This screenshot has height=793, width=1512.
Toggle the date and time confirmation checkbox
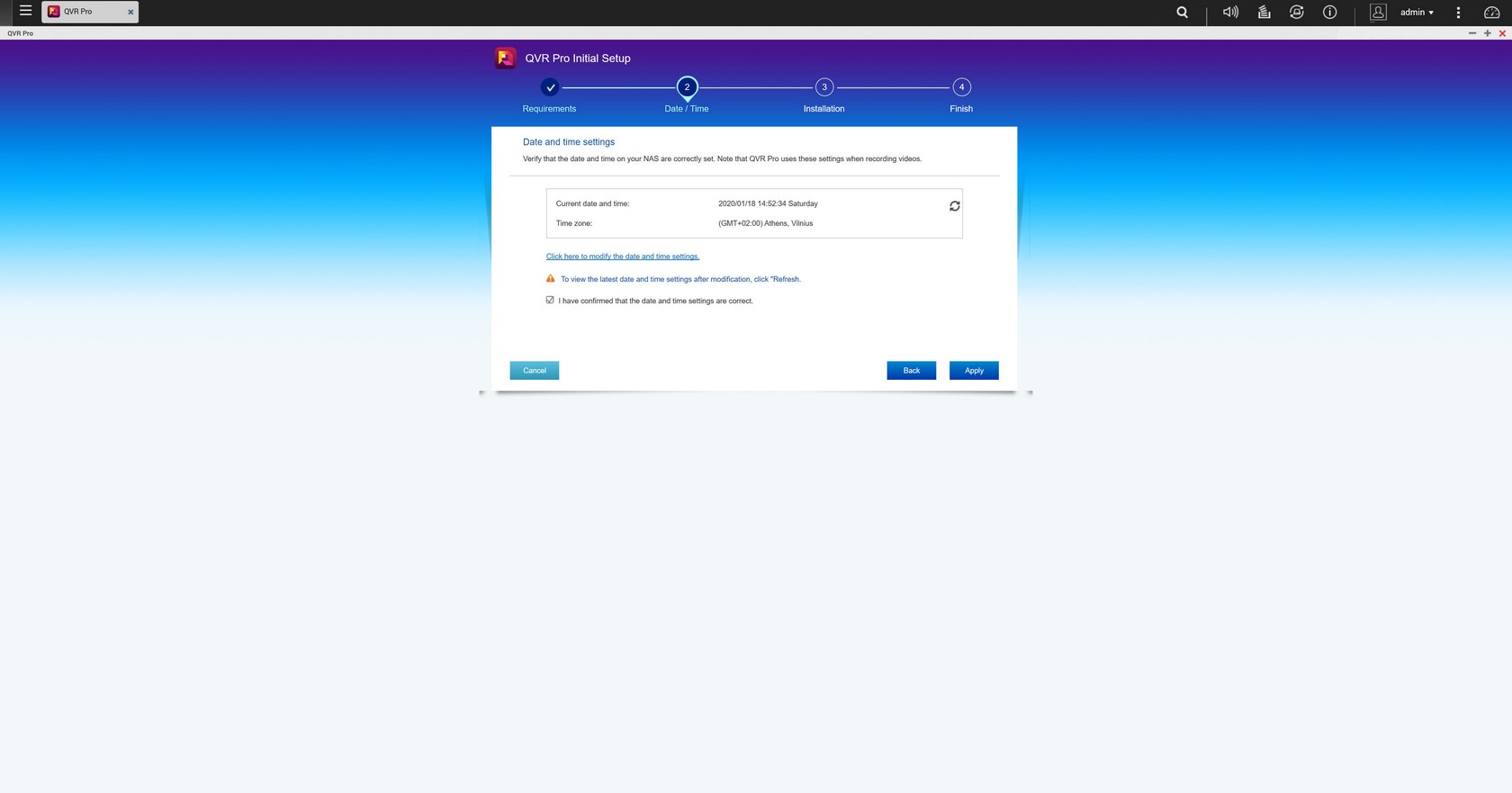click(550, 300)
